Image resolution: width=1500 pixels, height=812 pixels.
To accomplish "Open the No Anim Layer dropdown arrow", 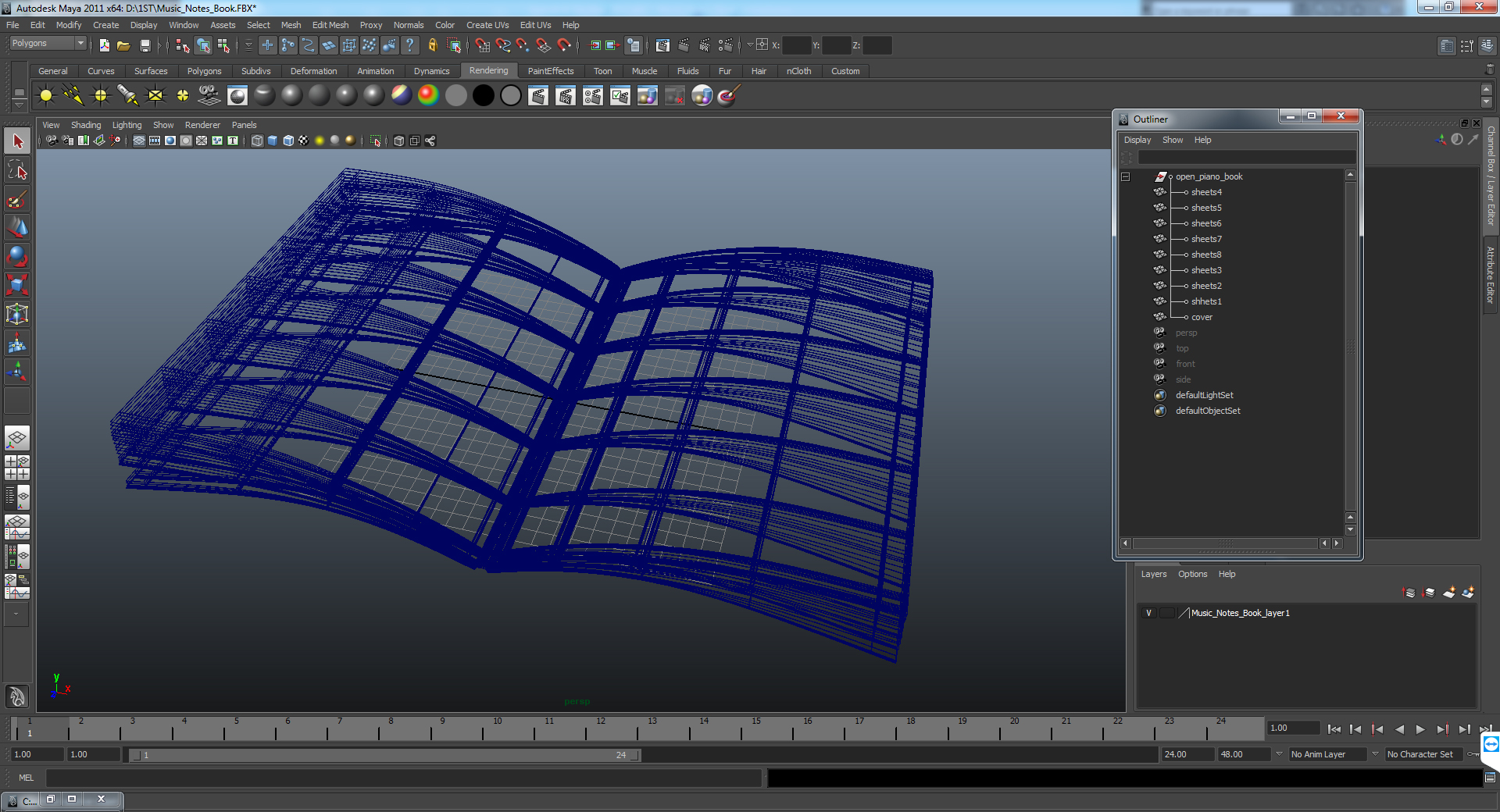I will pyautogui.click(x=1279, y=754).
